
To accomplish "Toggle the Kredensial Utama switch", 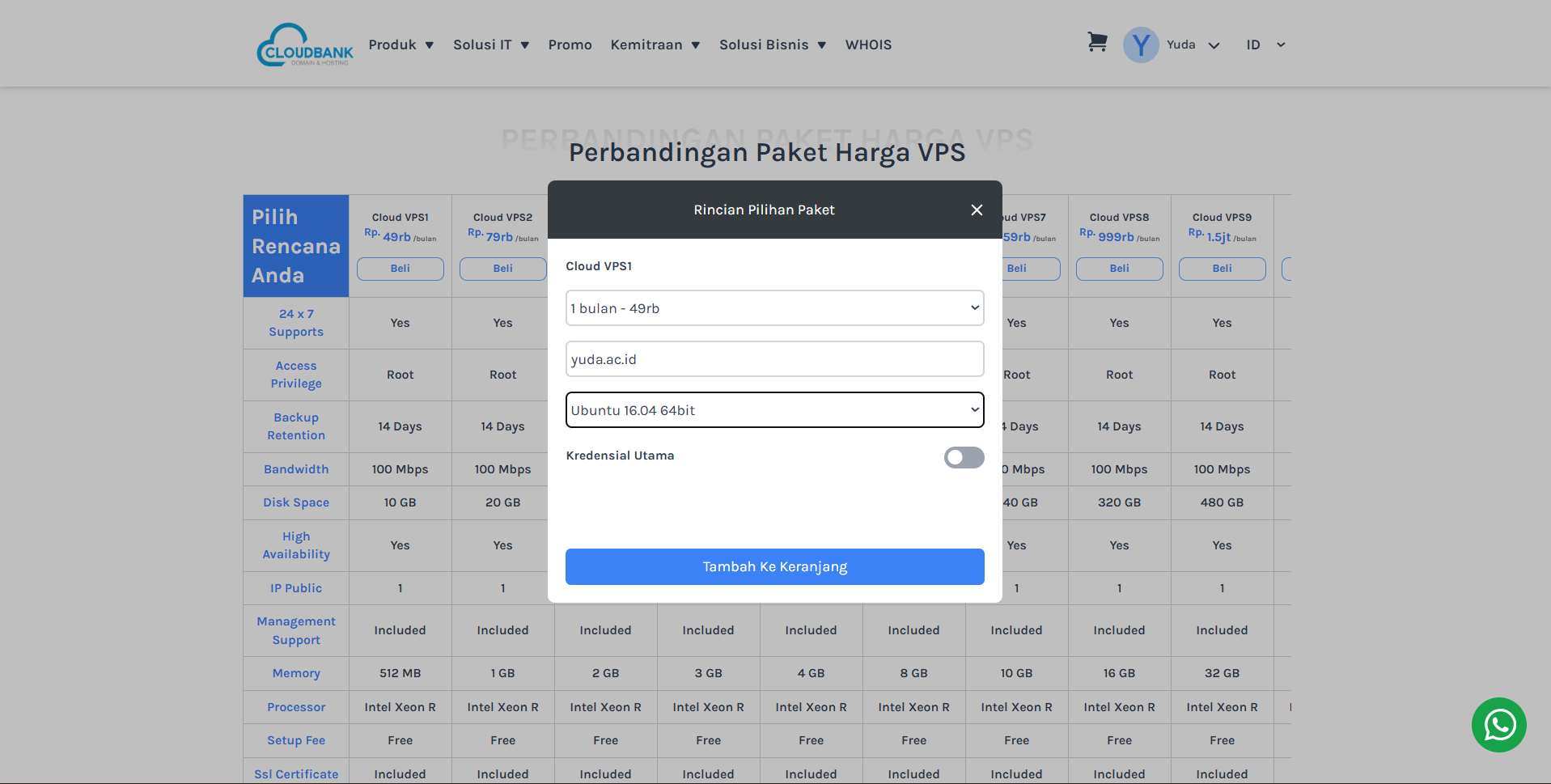I will tap(964, 458).
